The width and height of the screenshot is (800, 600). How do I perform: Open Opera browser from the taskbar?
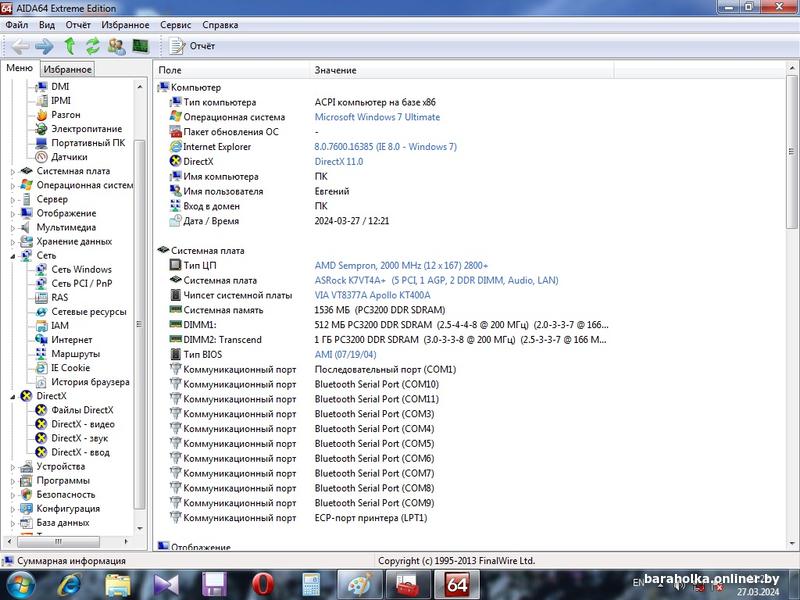pyautogui.click(x=263, y=585)
